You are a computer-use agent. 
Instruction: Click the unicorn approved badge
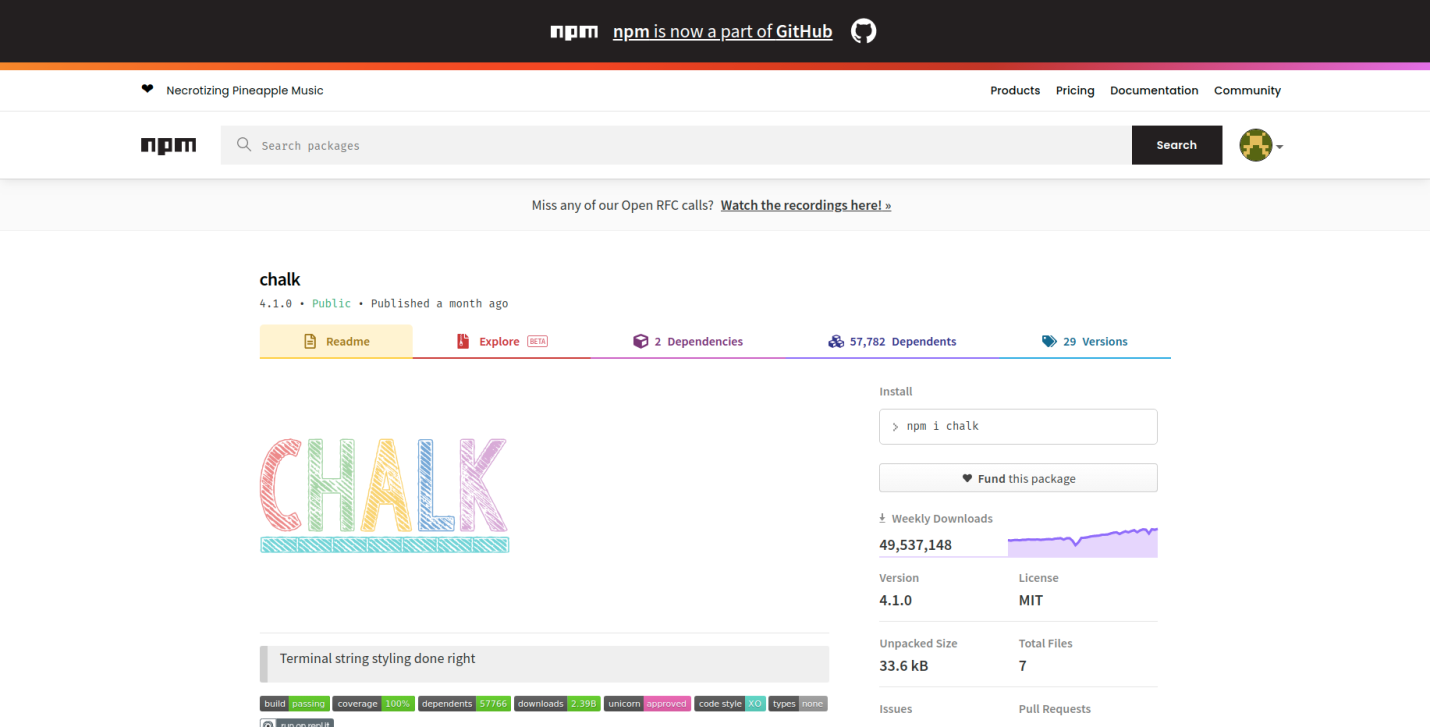[648, 703]
